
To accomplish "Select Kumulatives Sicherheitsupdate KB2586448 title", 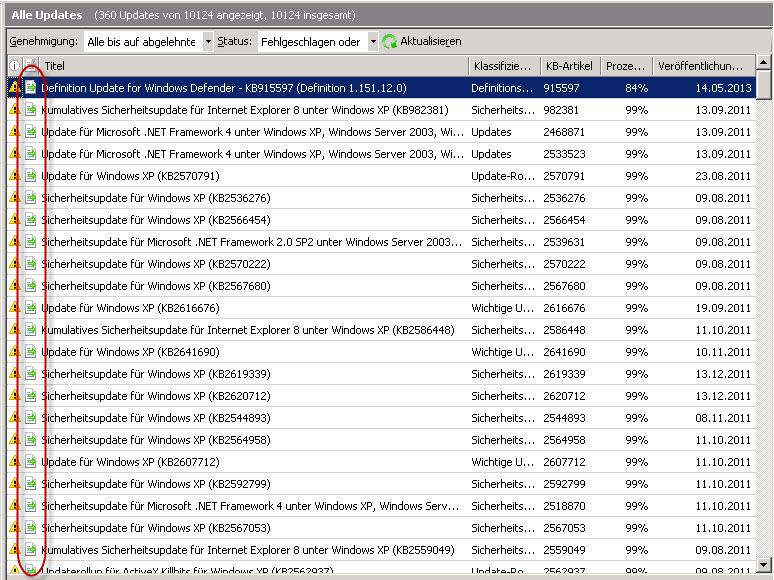I will click(248, 330).
